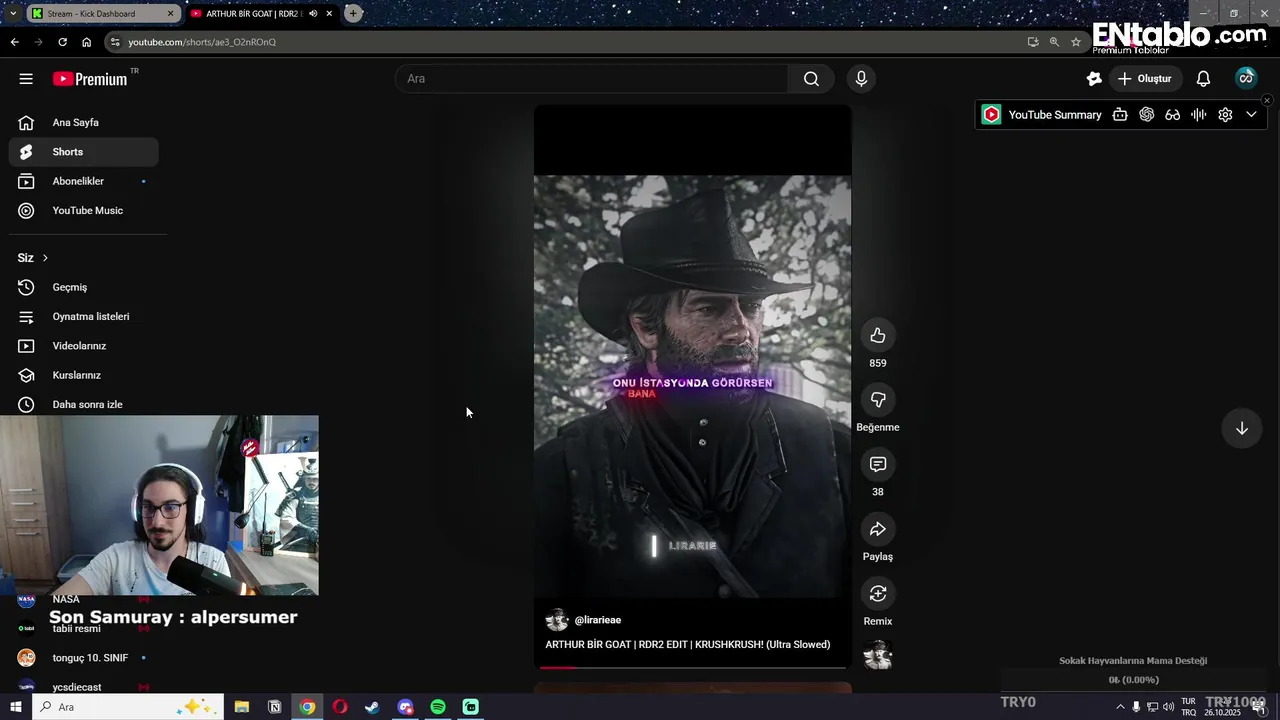Open the account avatar menu

[x=1245, y=79]
